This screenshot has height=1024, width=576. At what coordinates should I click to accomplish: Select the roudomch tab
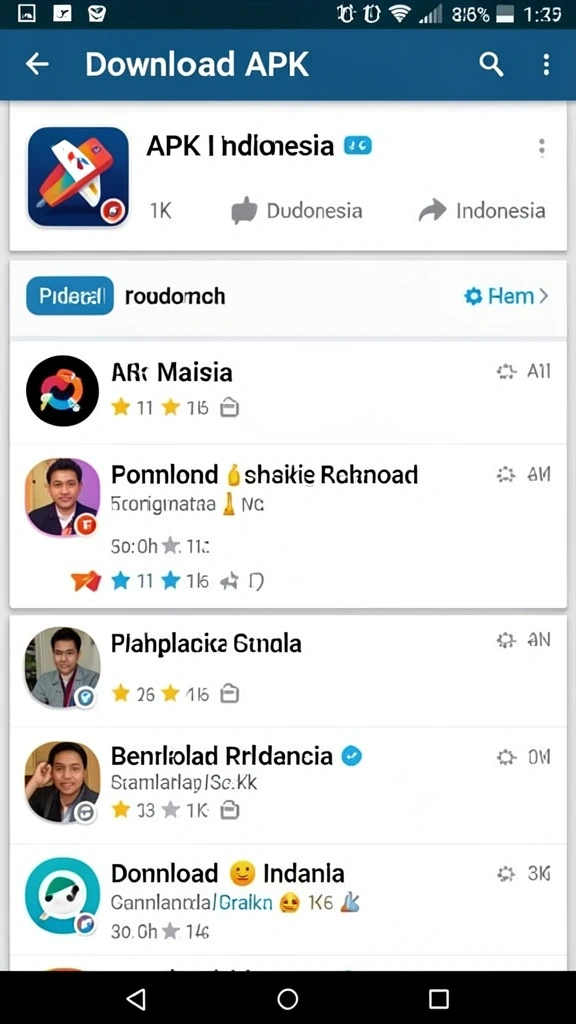pyautogui.click(x=174, y=296)
